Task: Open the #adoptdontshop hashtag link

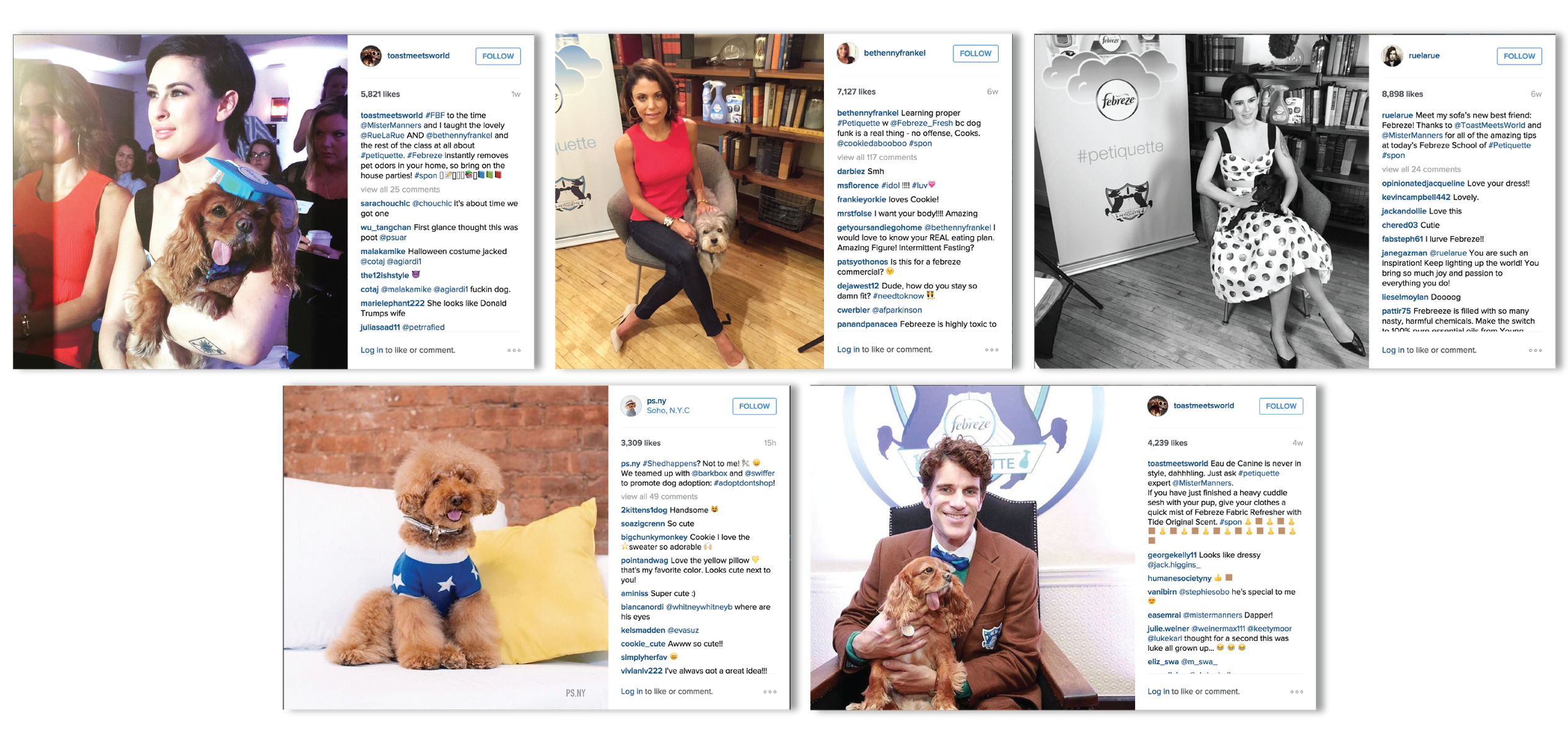Action: 743,483
